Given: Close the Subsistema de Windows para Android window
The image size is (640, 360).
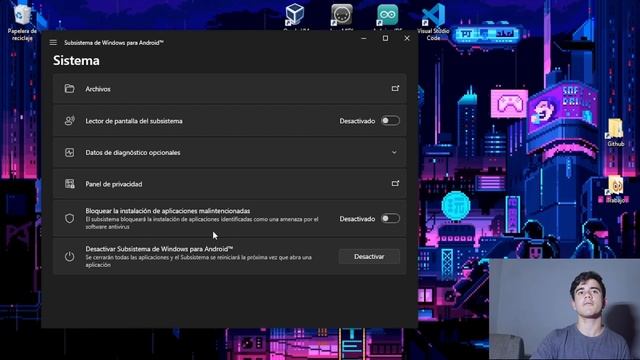Looking at the screenshot, I should point(407,38).
